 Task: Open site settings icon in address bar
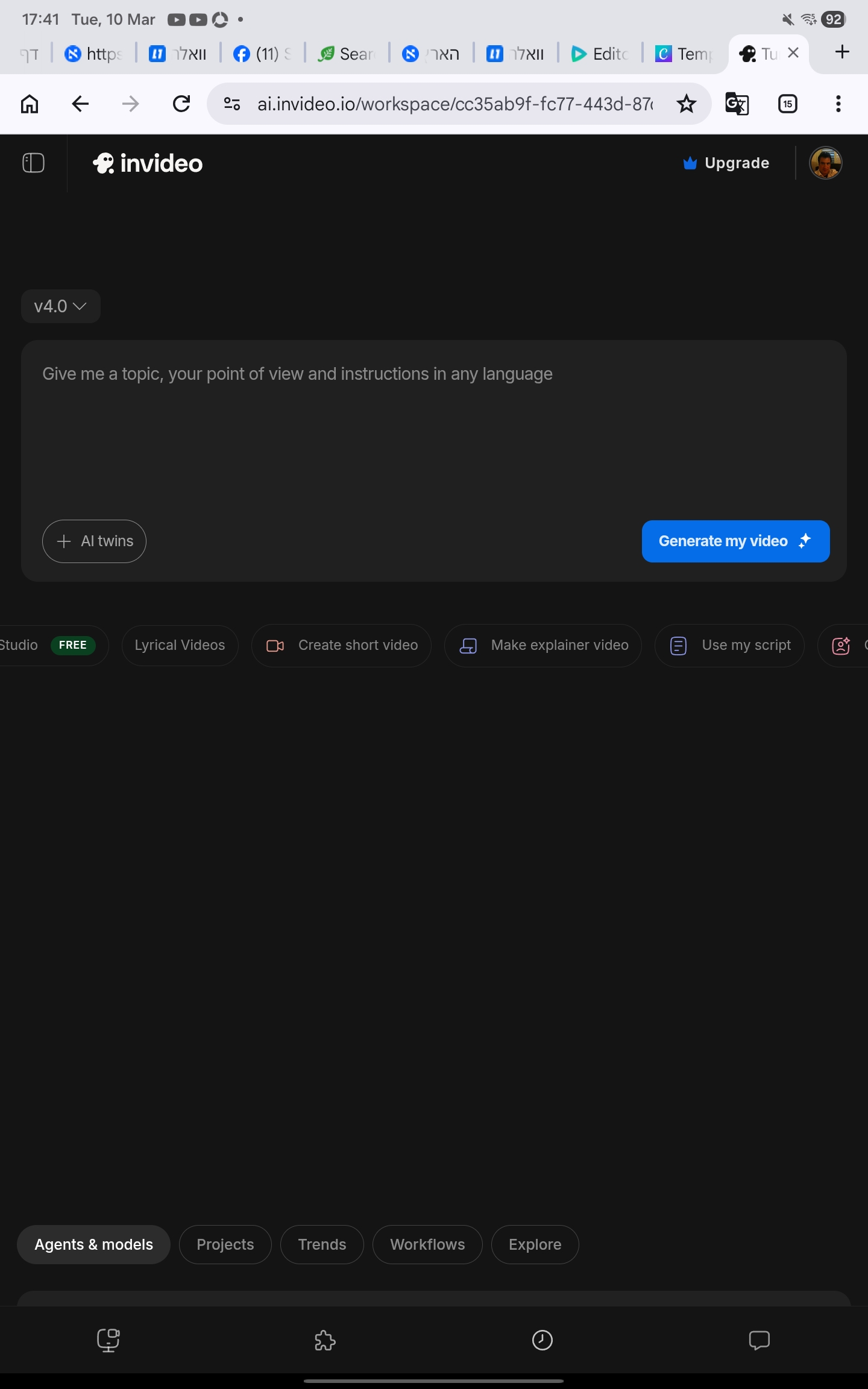click(232, 104)
